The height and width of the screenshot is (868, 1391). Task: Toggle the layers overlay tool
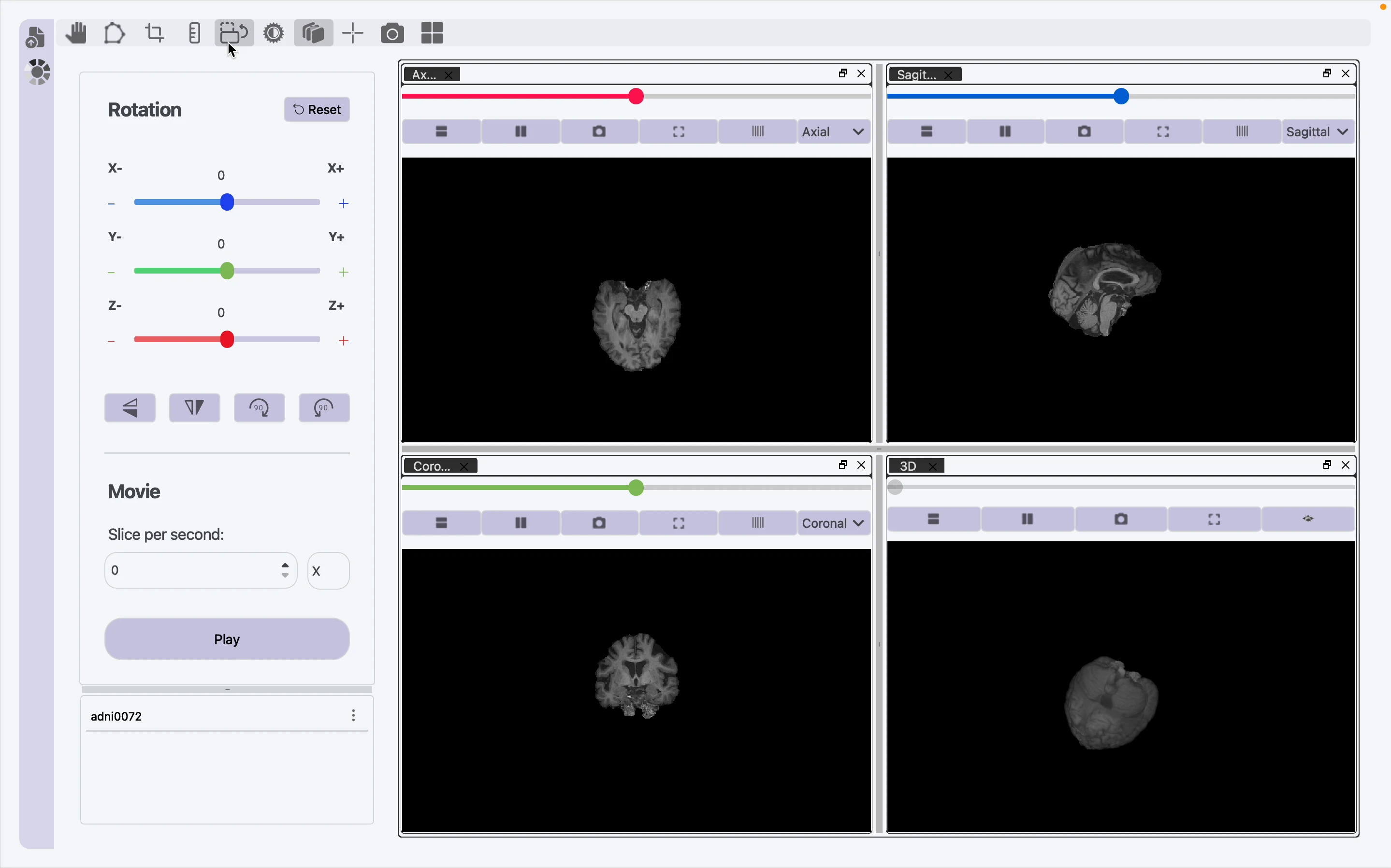click(313, 33)
